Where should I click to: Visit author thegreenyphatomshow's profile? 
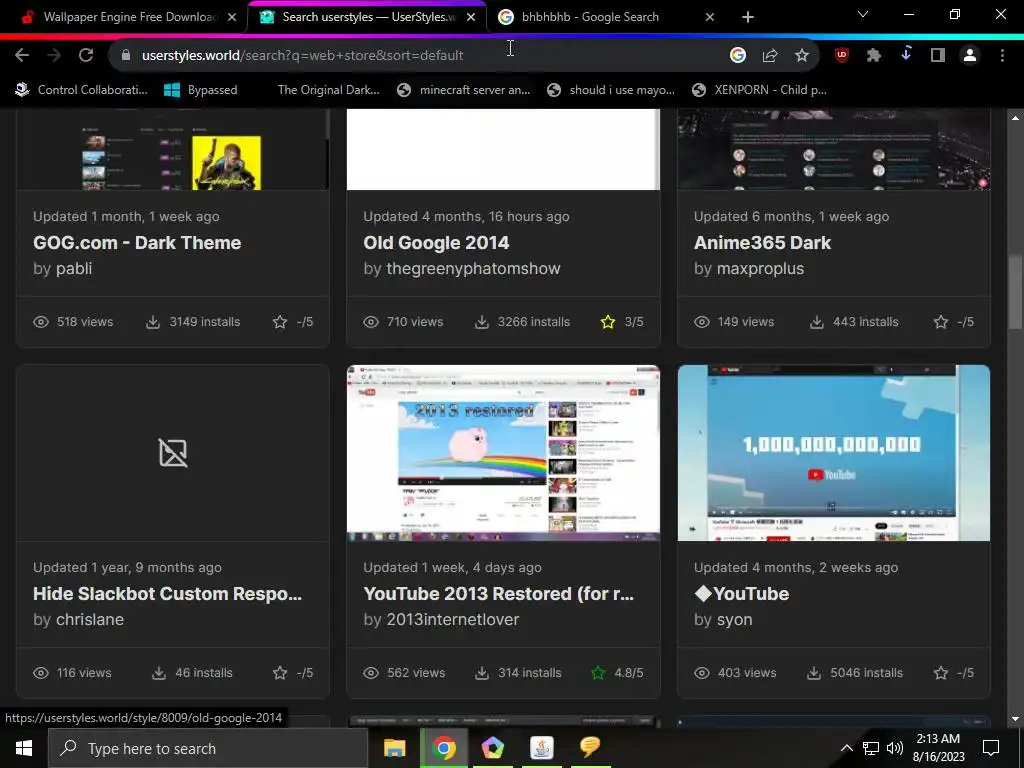pos(473,268)
